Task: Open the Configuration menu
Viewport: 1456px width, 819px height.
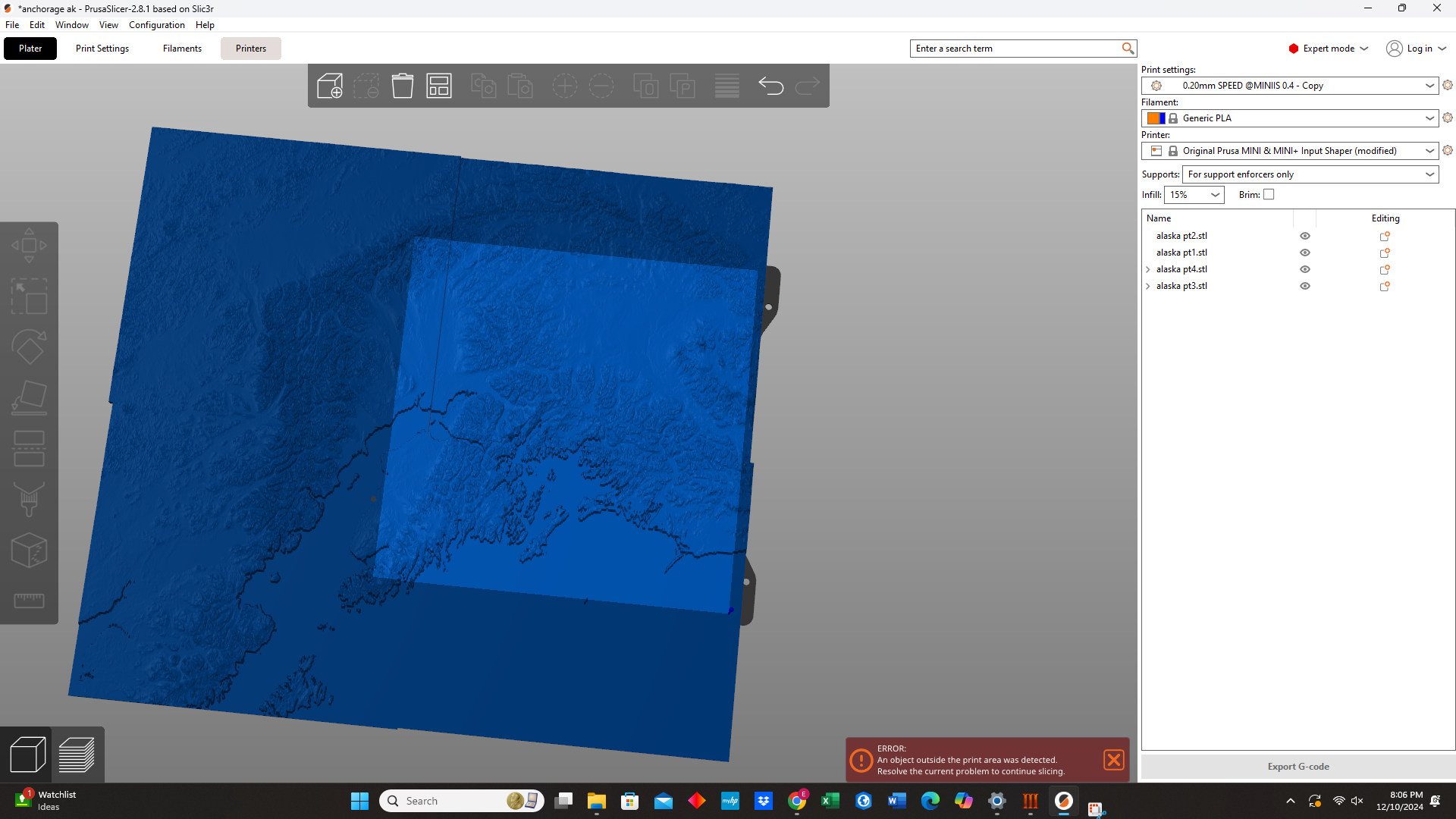Action: click(156, 25)
